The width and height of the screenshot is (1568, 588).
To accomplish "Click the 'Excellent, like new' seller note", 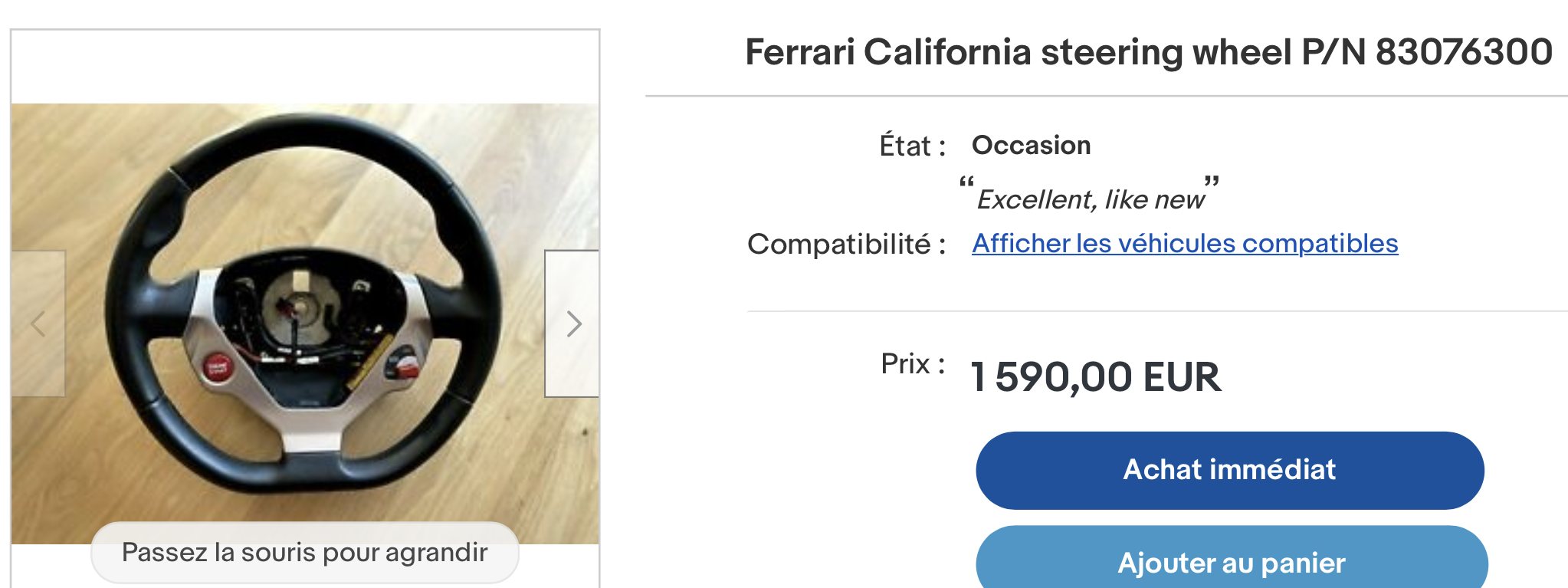I will pos(1090,200).
